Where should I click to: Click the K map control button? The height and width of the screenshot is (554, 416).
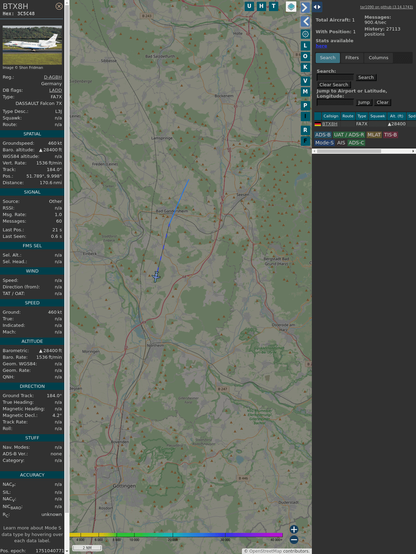coord(305,67)
